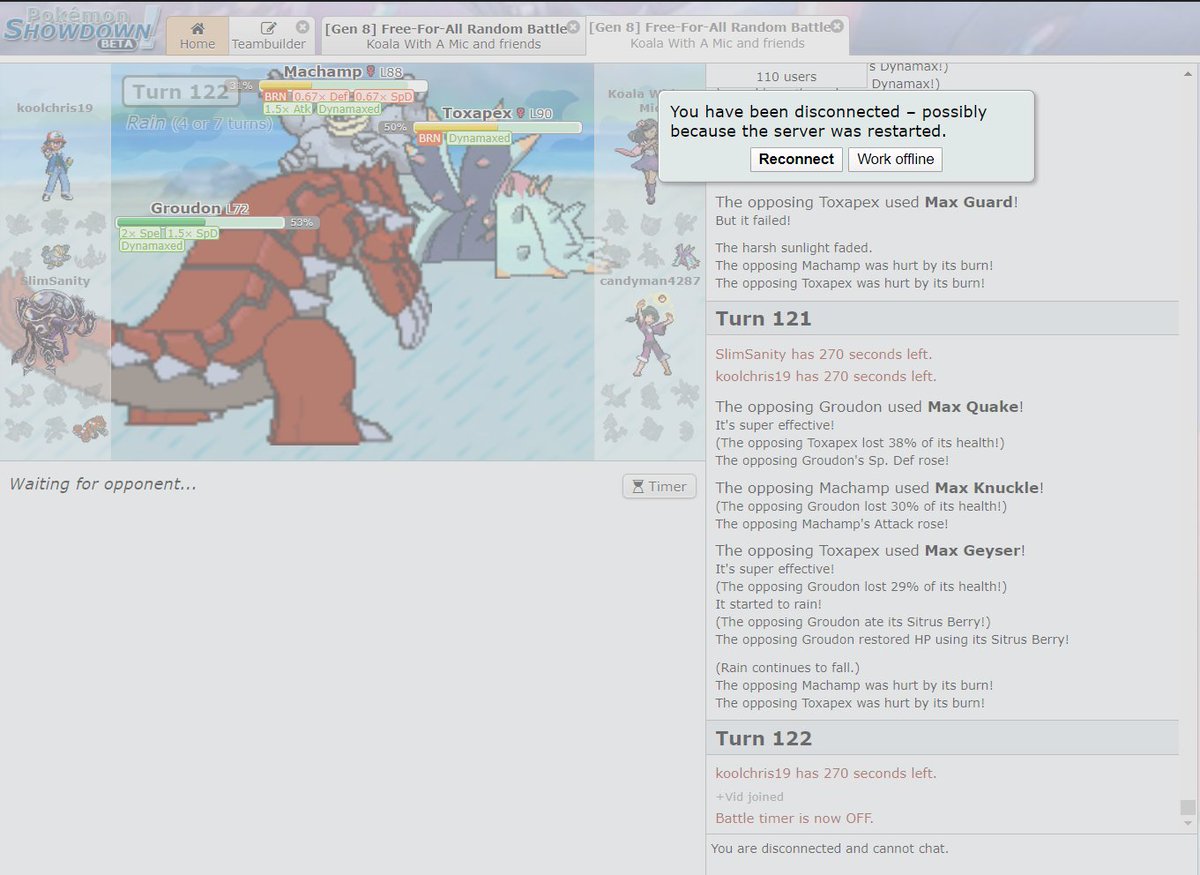Select the active second Free-For-All Random Battle tab

[x=717, y=35]
